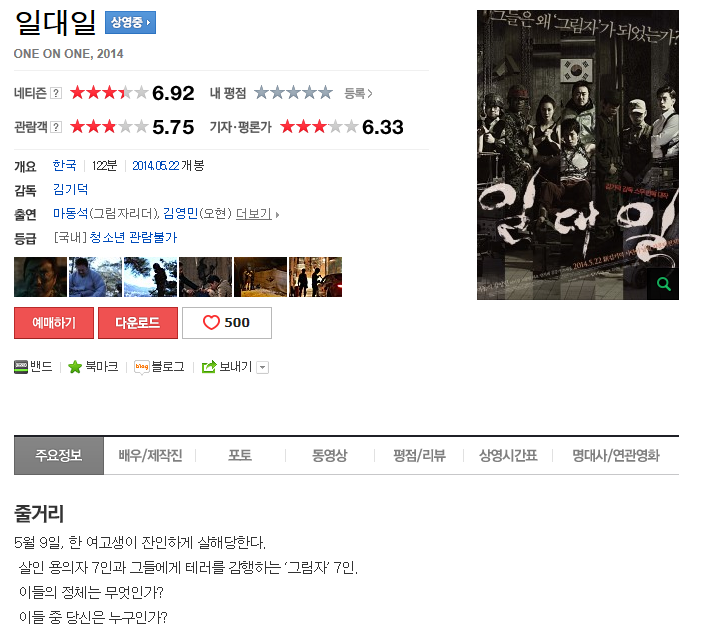This screenshot has width=718, height=644.
Task: Open the 평점/리뷰 tab
Action: point(419,455)
